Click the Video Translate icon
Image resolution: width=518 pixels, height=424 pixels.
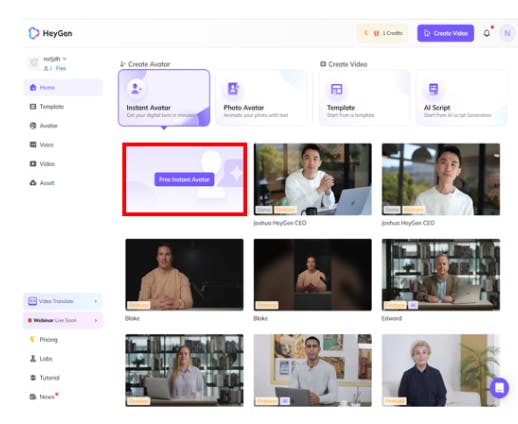tap(32, 301)
